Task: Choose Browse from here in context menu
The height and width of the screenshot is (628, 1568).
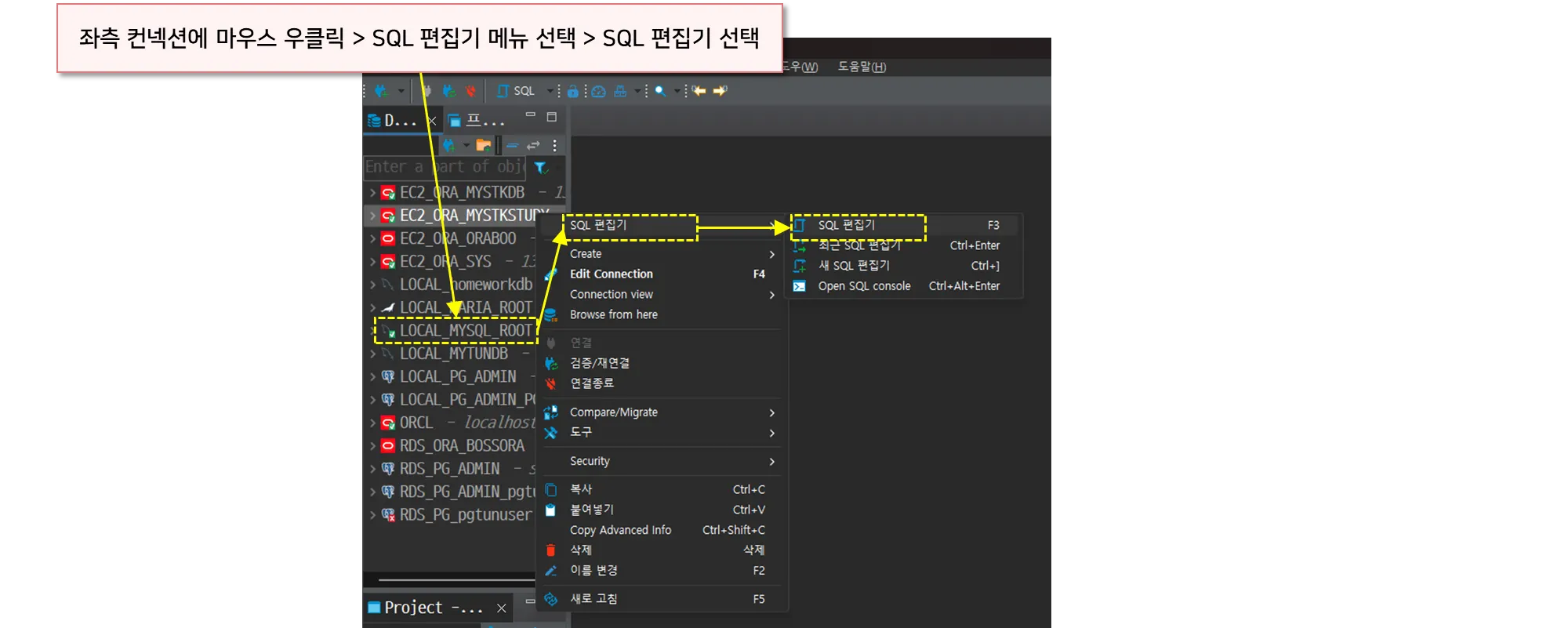Action: coord(661,315)
